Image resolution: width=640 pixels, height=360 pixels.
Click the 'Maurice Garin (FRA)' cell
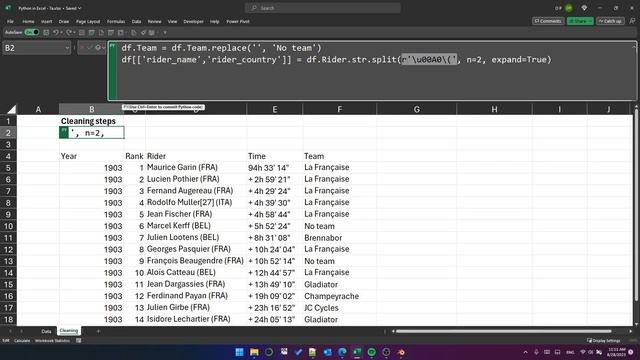pyautogui.click(x=196, y=167)
